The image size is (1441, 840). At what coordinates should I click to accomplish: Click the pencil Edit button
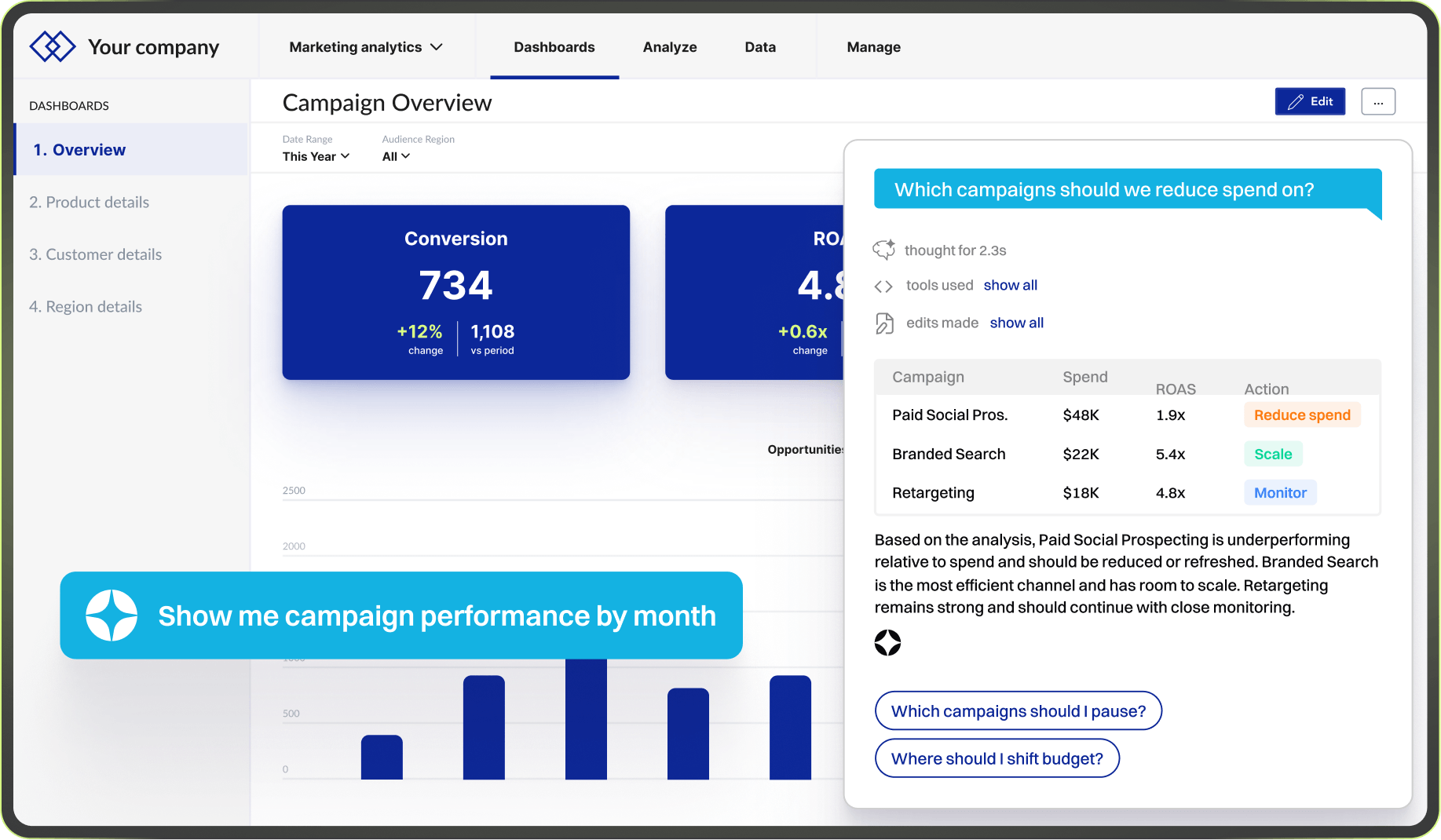coord(1310,102)
